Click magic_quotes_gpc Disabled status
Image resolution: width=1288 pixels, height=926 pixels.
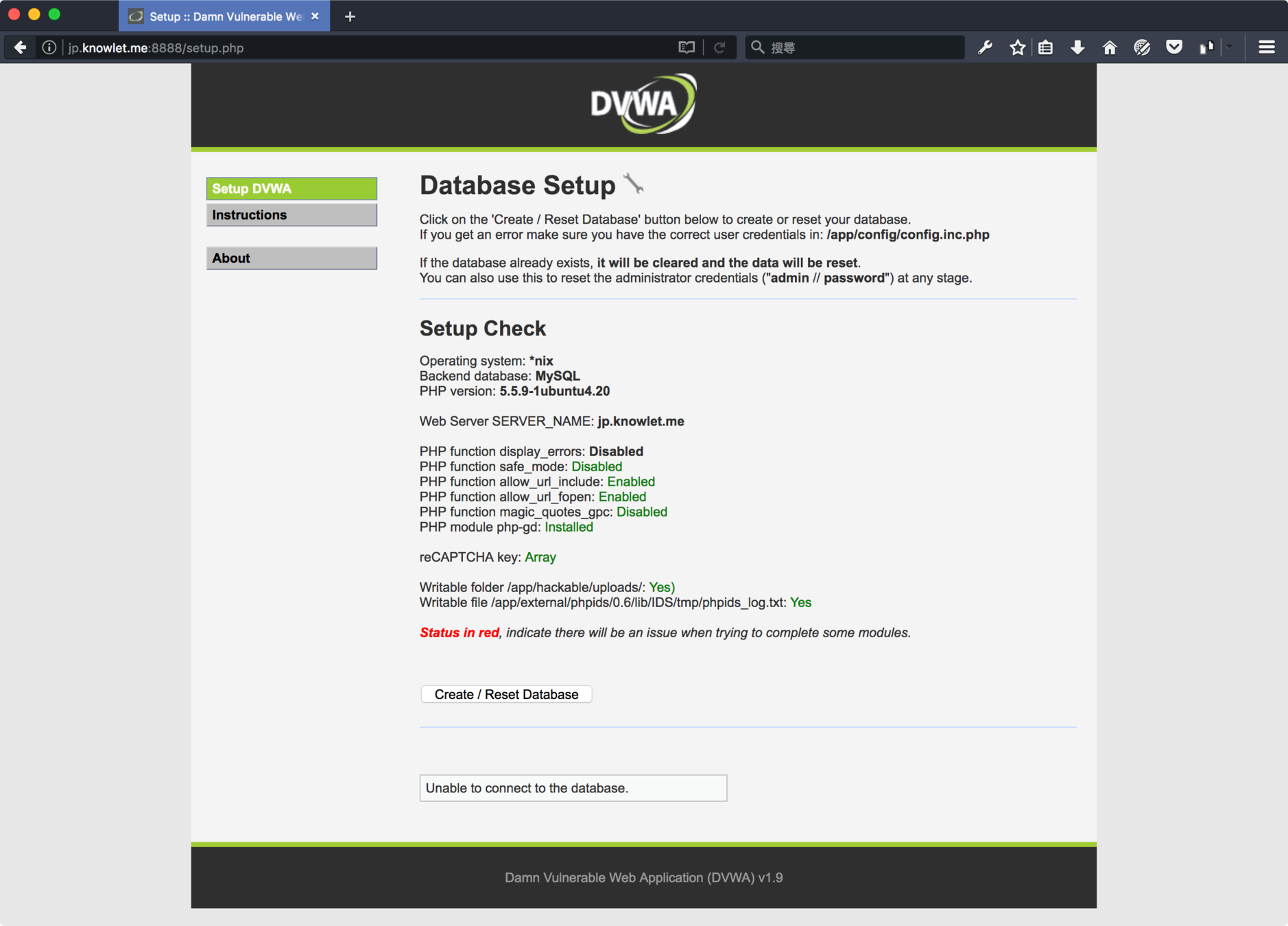click(x=642, y=512)
